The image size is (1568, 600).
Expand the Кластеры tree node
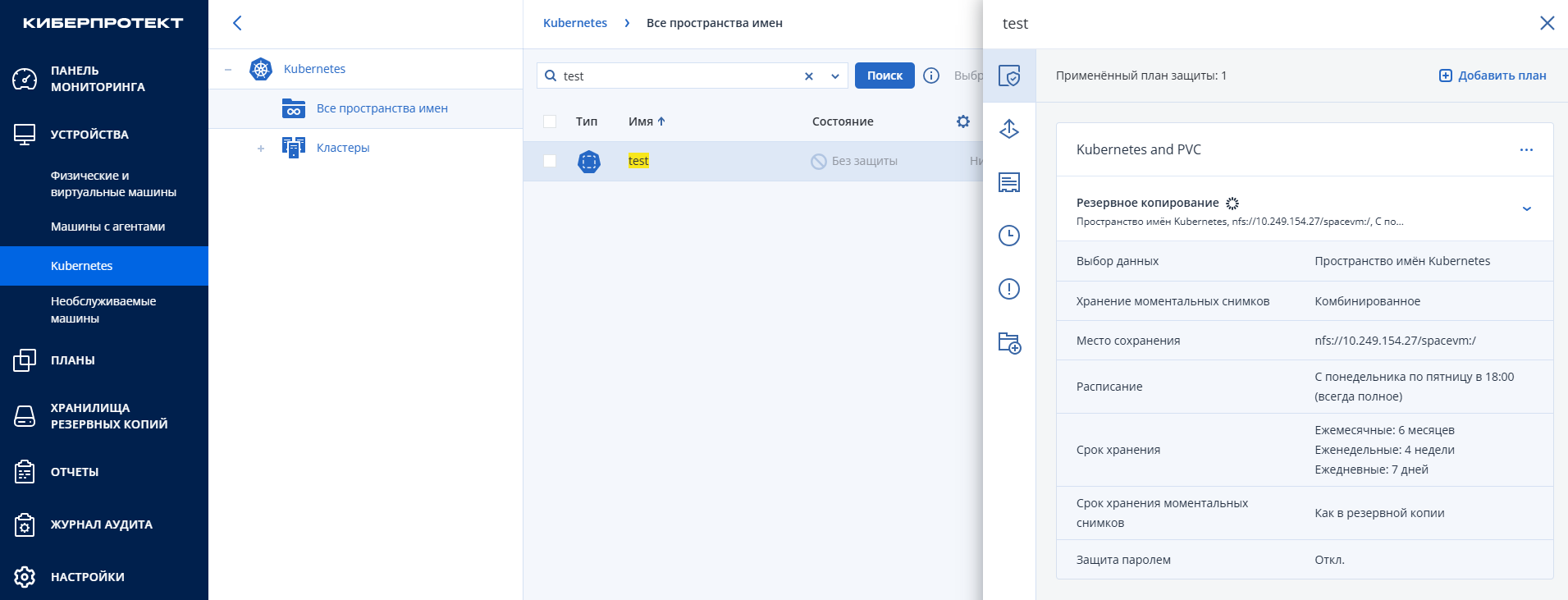pyautogui.click(x=261, y=149)
